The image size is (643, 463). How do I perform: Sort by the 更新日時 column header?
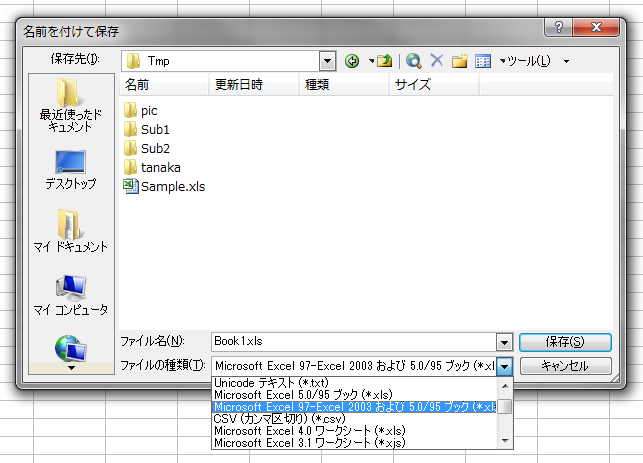pyautogui.click(x=254, y=85)
